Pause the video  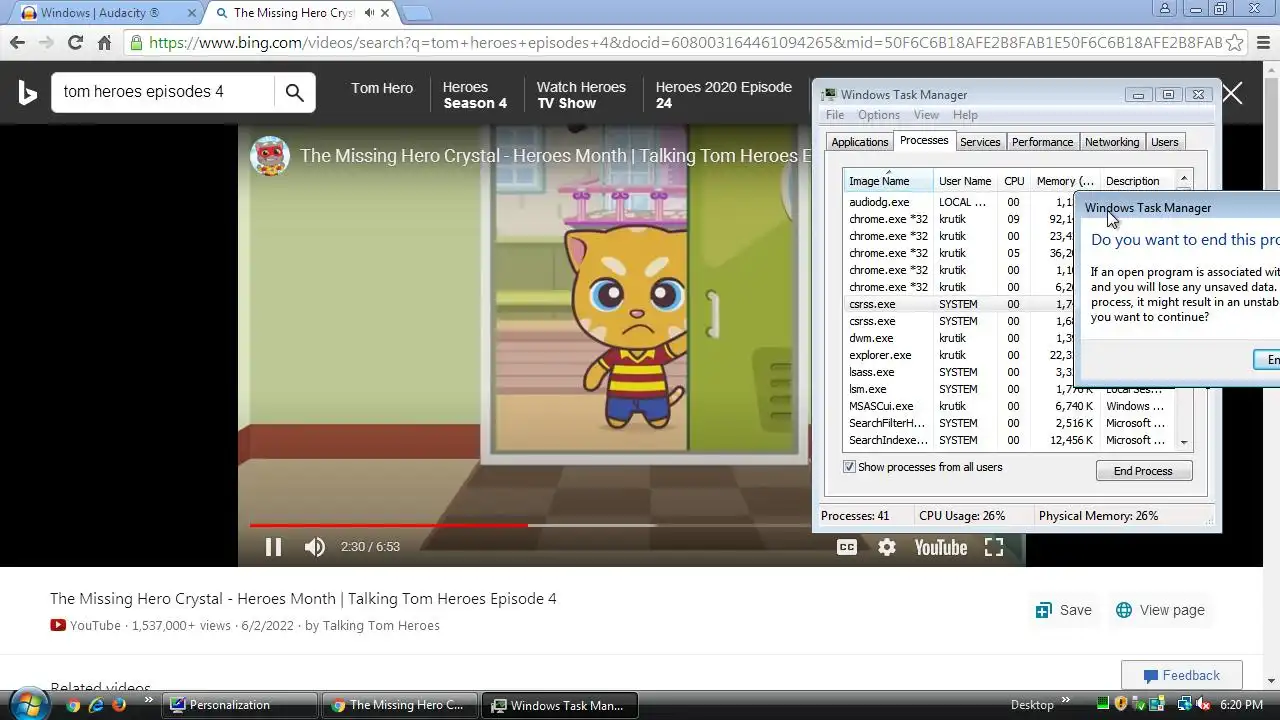pyautogui.click(x=273, y=547)
